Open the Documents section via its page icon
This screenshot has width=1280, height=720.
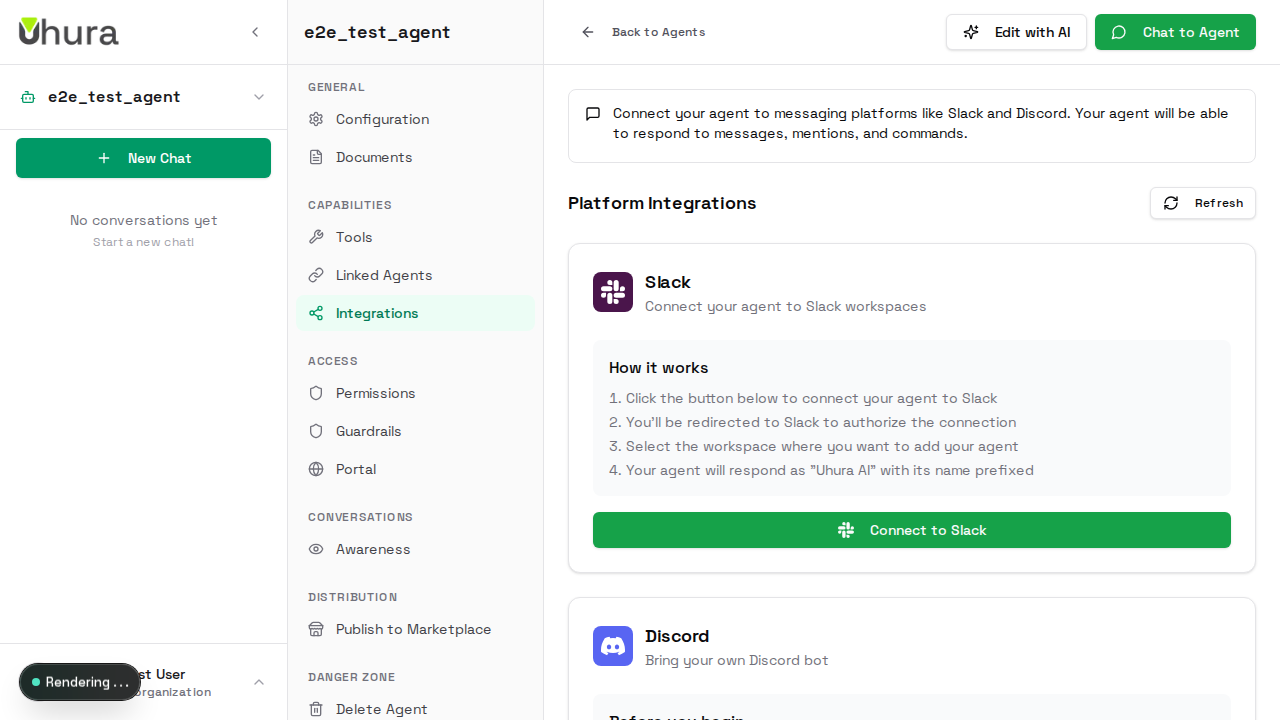click(315, 157)
